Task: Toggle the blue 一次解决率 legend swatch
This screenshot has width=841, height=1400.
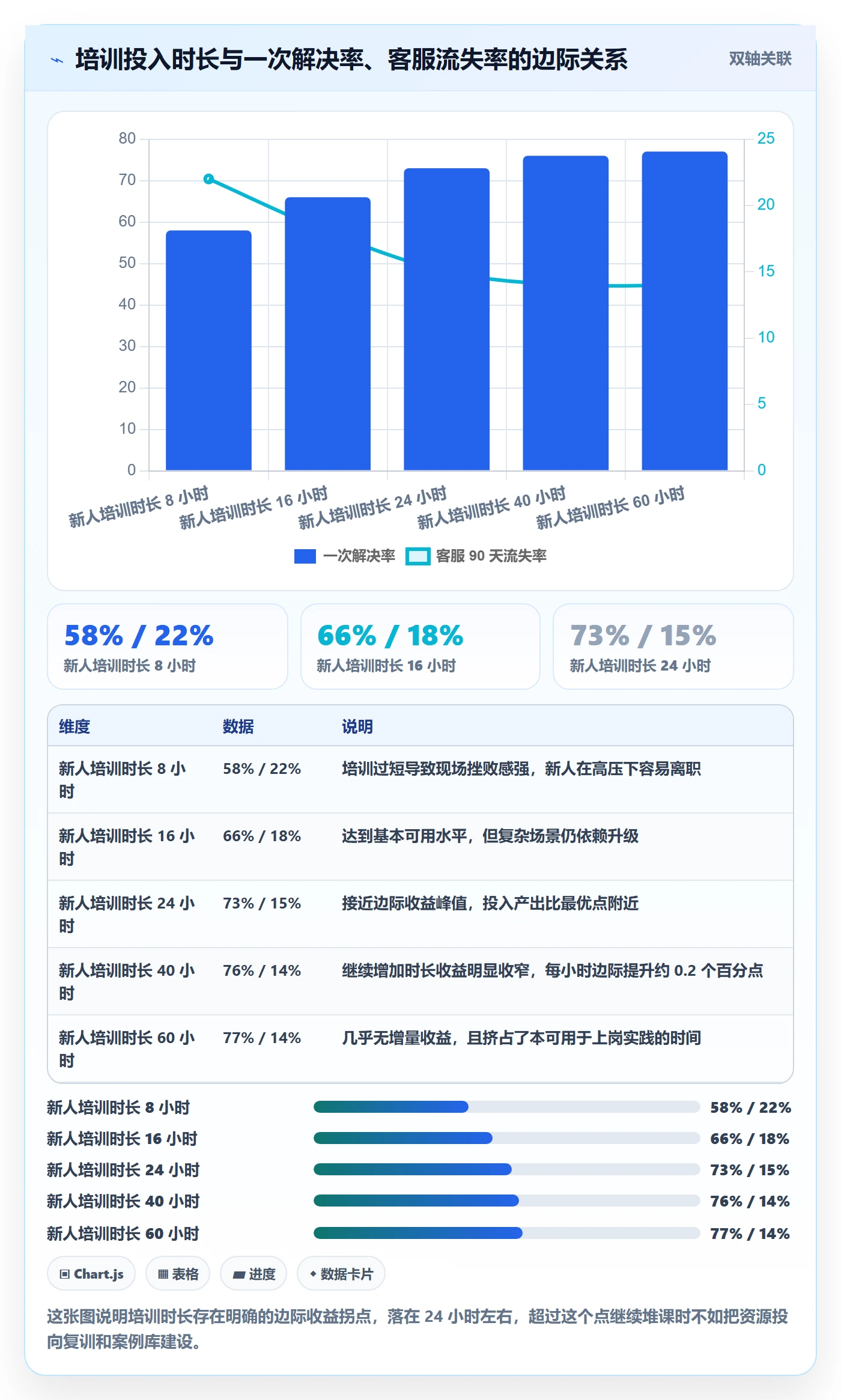Action: point(305,556)
